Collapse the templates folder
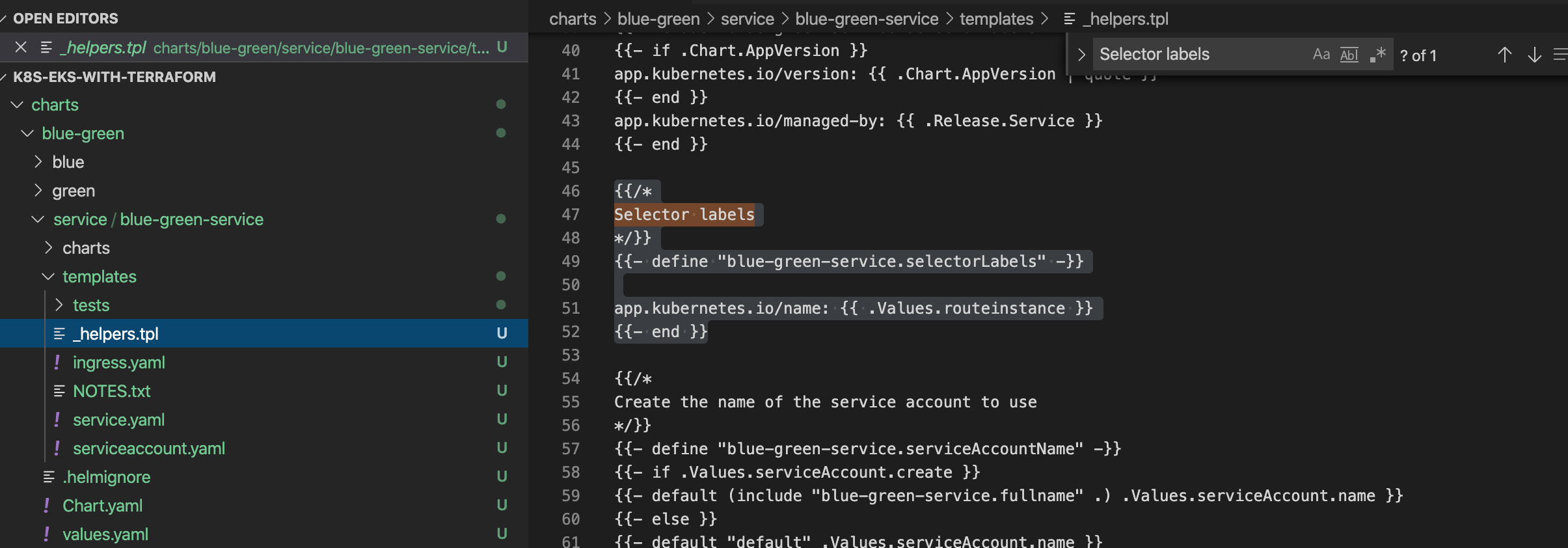Viewport: 1568px width, 548px height. point(99,277)
